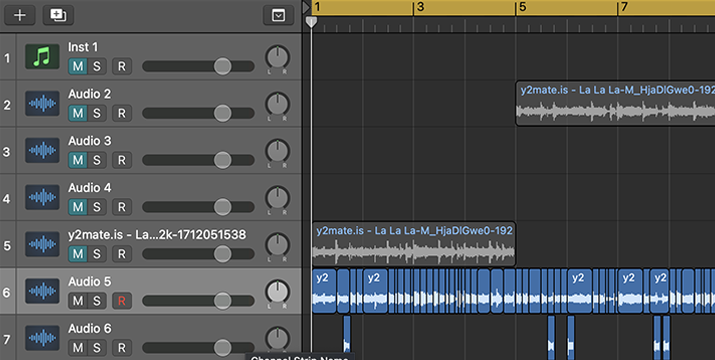Click the Audio 5 waveform track icon
715x360 pixels.
point(42,291)
